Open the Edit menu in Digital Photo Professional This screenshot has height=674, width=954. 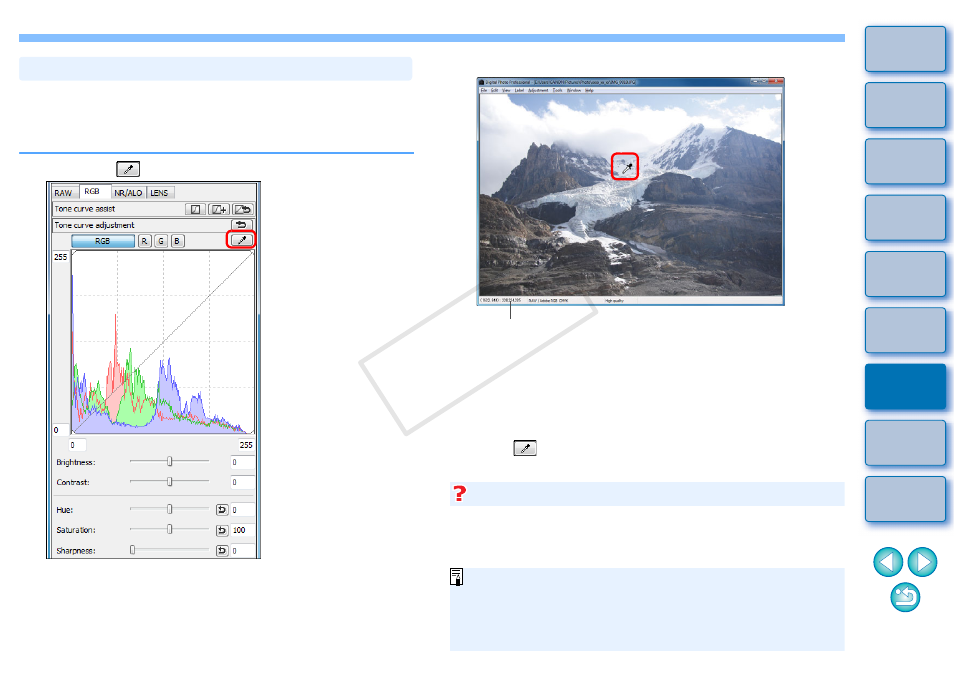(x=495, y=90)
